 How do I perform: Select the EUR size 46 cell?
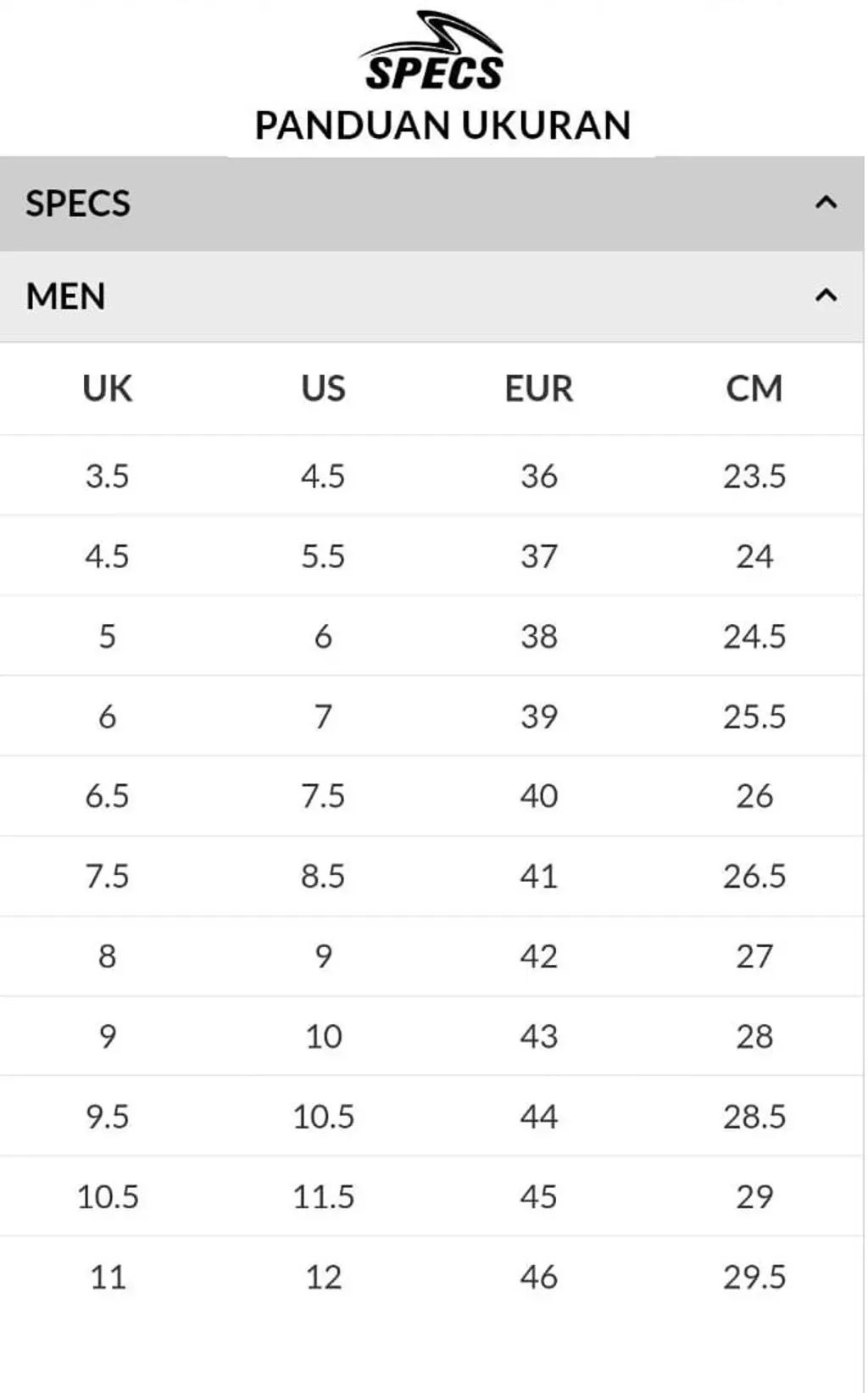point(539,1277)
